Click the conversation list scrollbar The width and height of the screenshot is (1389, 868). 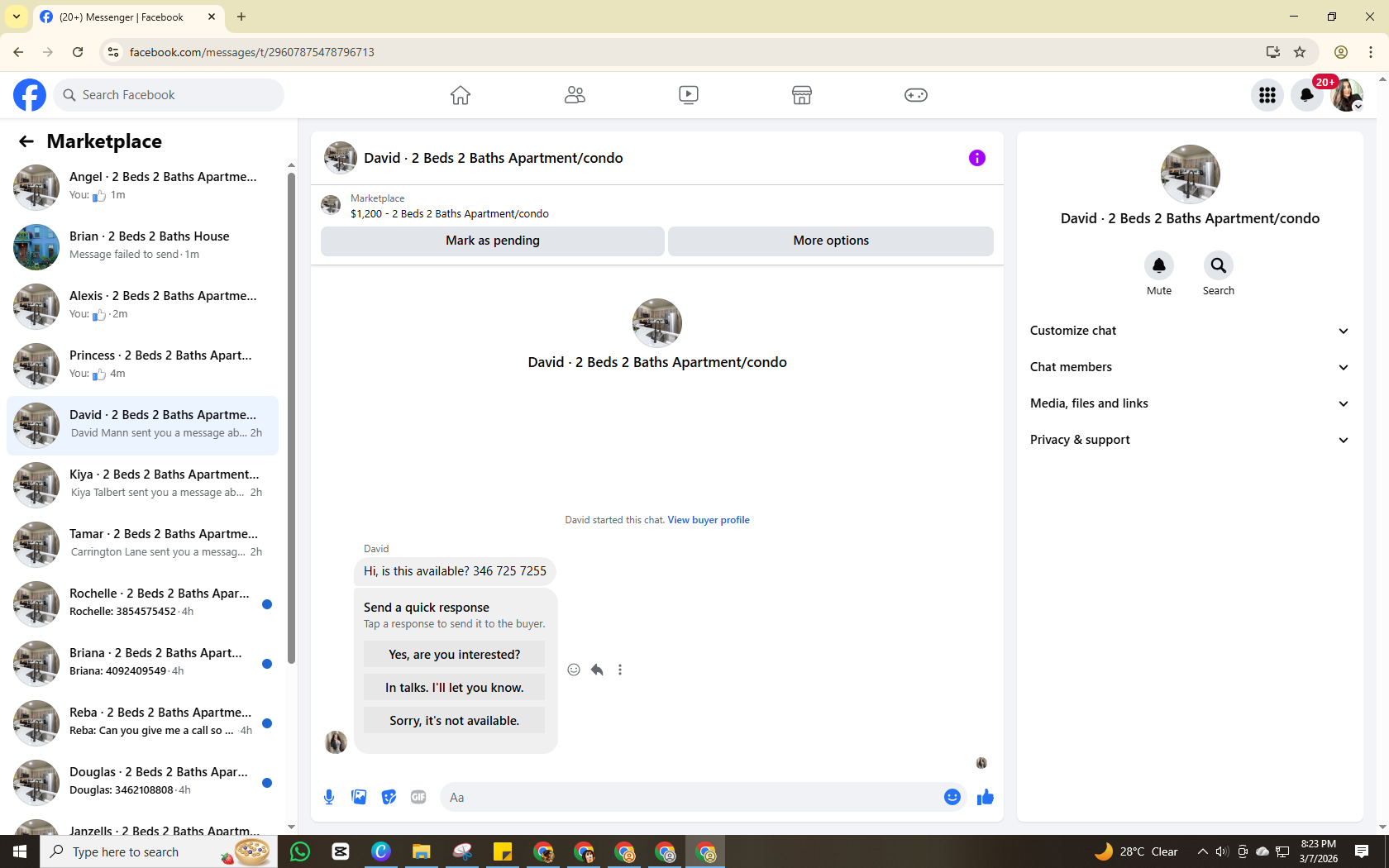pos(291,417)
